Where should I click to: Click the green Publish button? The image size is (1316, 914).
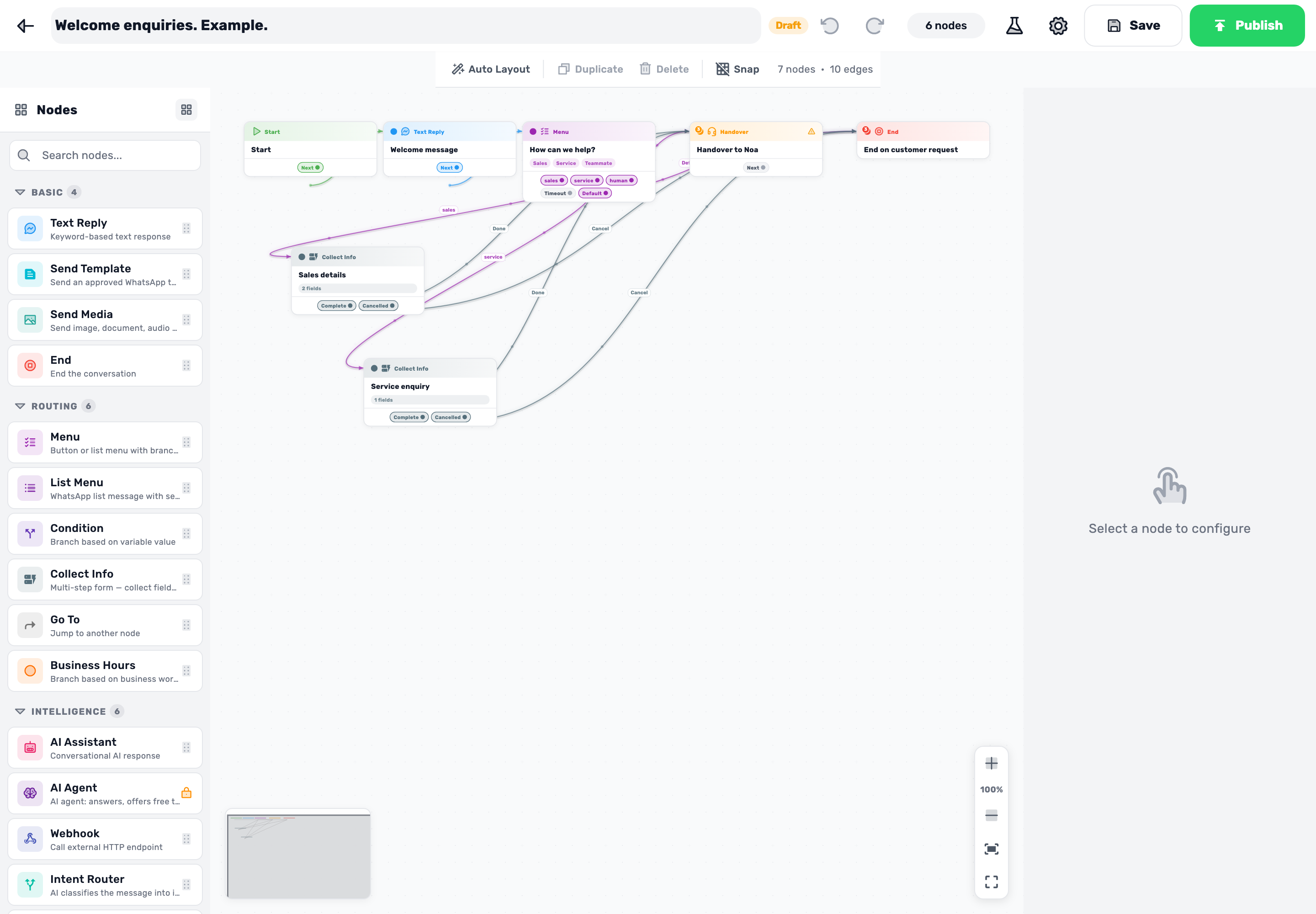coord(1247,26)
